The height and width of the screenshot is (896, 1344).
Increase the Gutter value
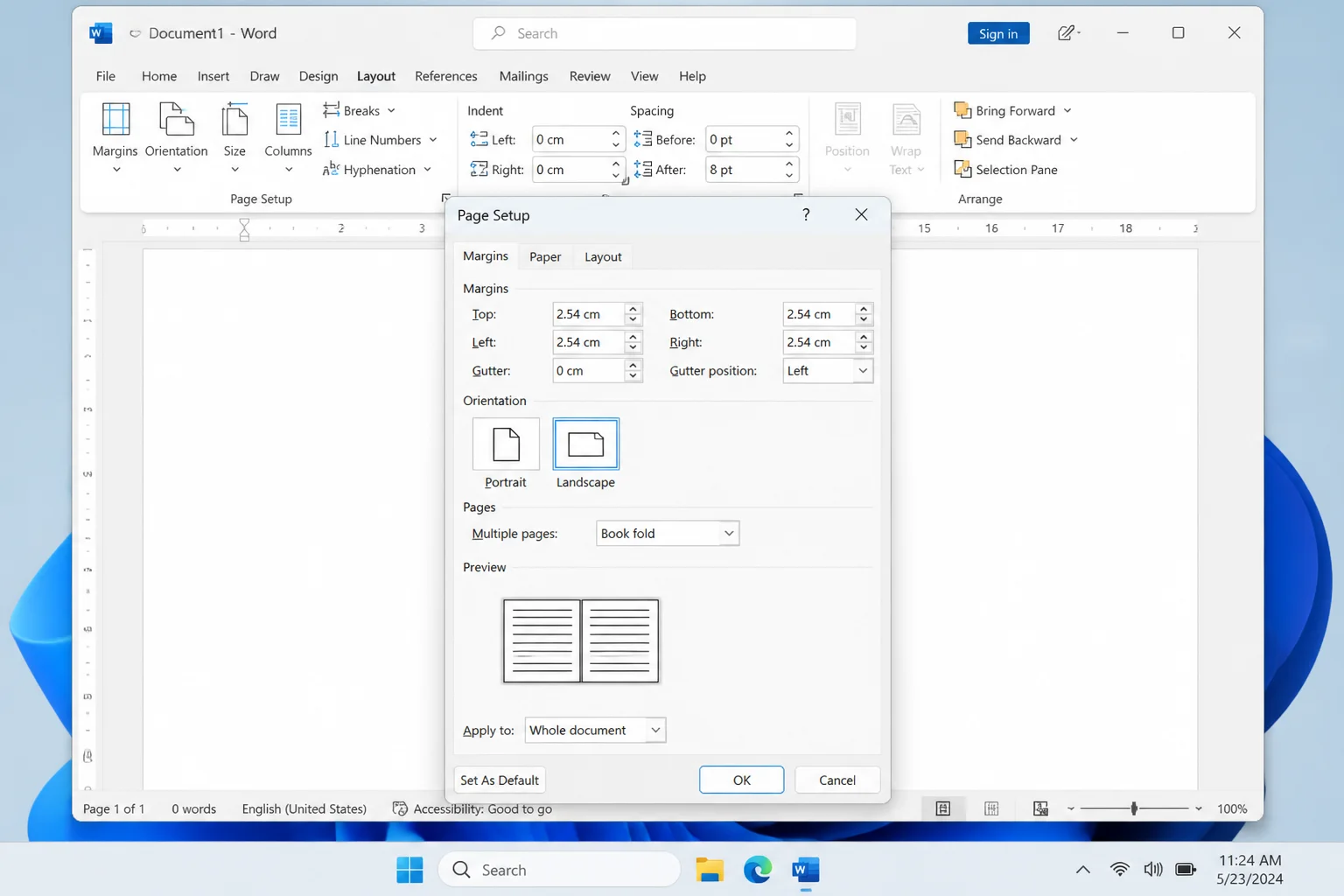pyautogui.click(x=633, y=365)
